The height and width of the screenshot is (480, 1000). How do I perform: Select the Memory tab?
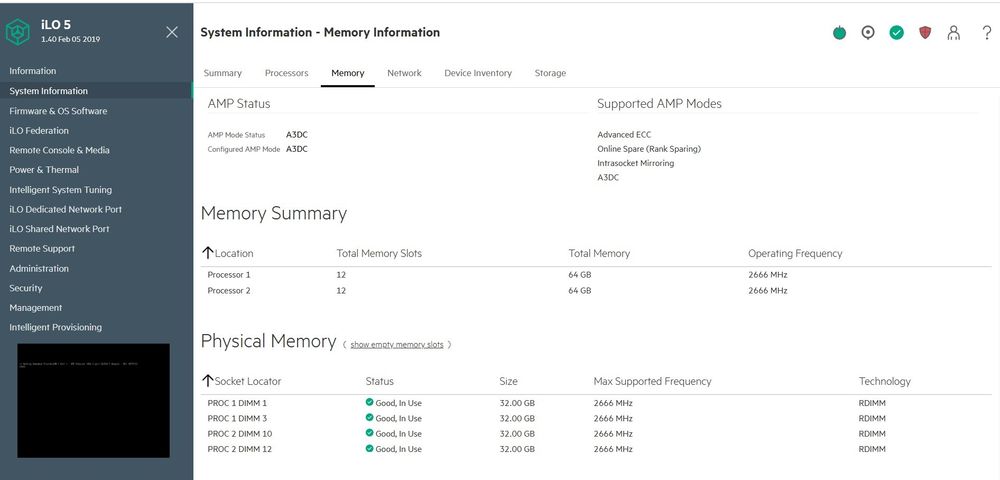click(348, 73)
